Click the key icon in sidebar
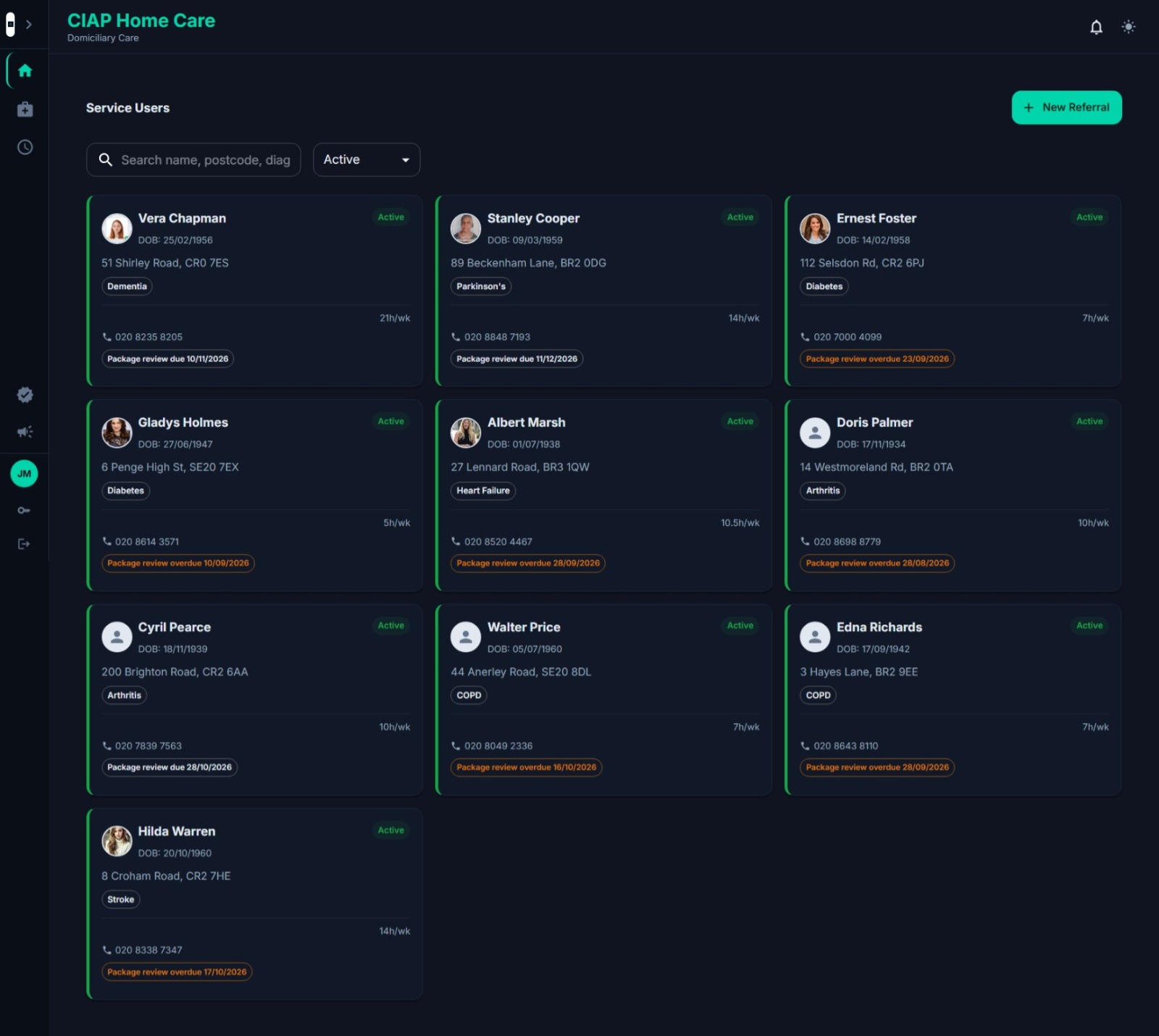This screenshot has height=1036, width=1159. (24, 511)
